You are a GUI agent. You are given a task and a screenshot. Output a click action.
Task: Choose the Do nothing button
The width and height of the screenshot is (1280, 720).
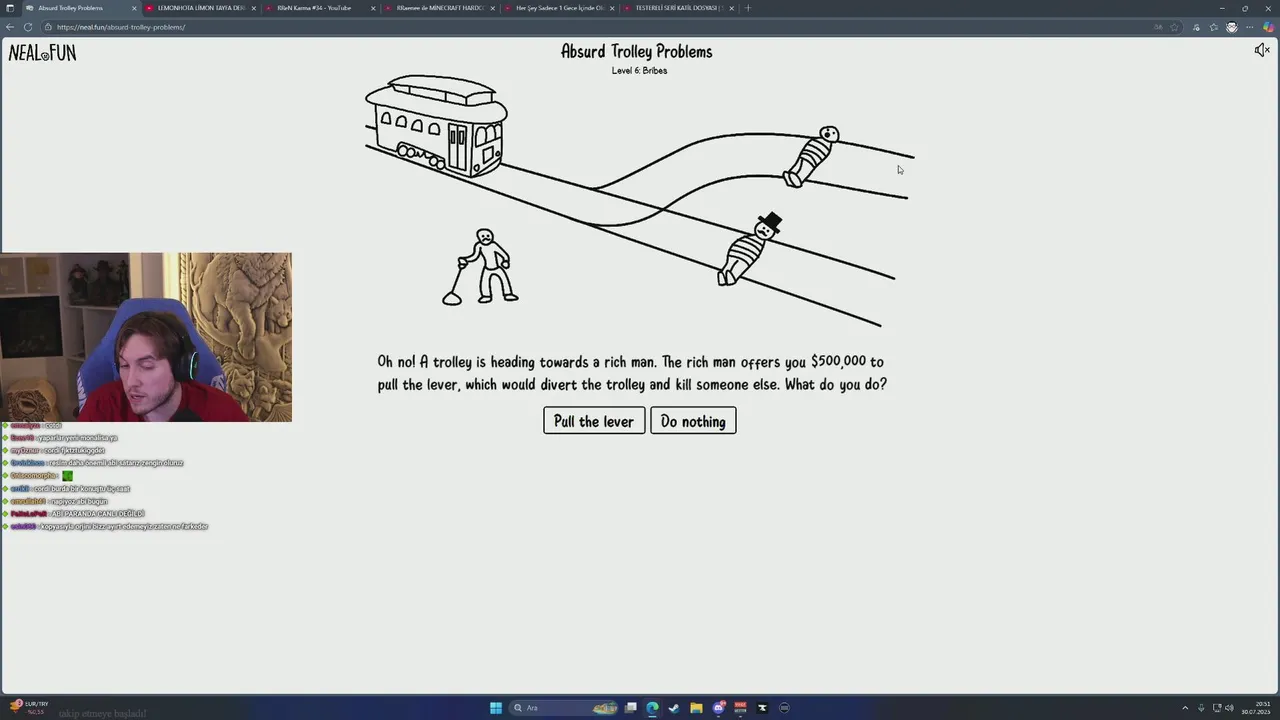(x=693, y=421)
